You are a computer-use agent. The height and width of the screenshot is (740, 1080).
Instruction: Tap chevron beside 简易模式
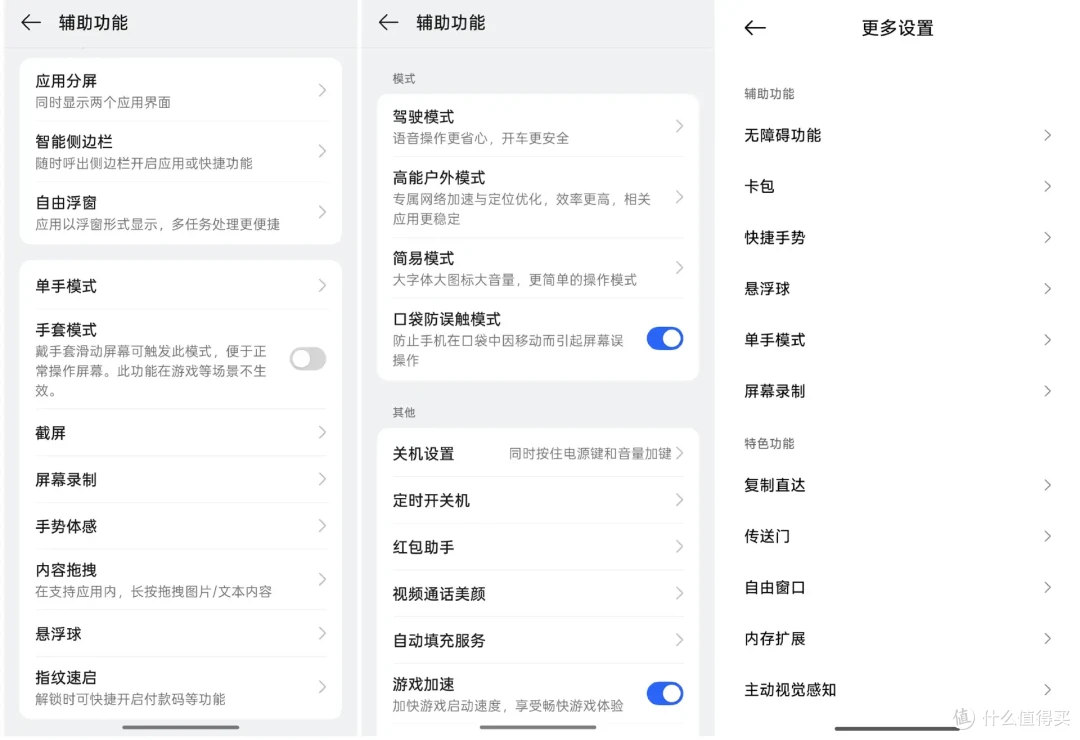[679, 267]
